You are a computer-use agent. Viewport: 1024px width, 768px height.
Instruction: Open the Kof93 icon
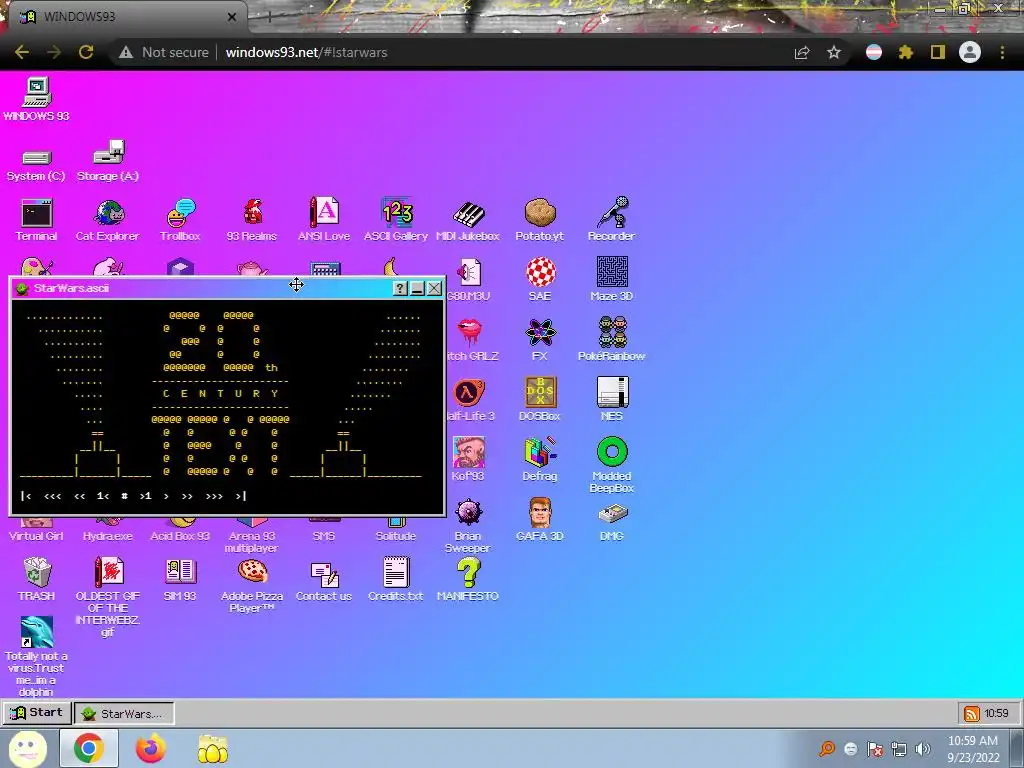coord(468,452)
